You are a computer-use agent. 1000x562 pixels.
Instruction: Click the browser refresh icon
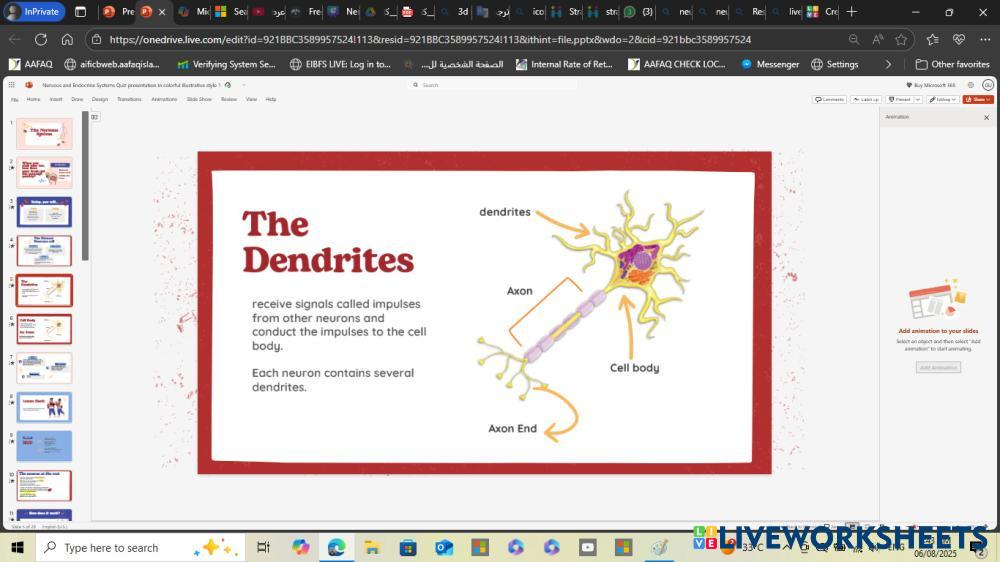click(41, 39)
